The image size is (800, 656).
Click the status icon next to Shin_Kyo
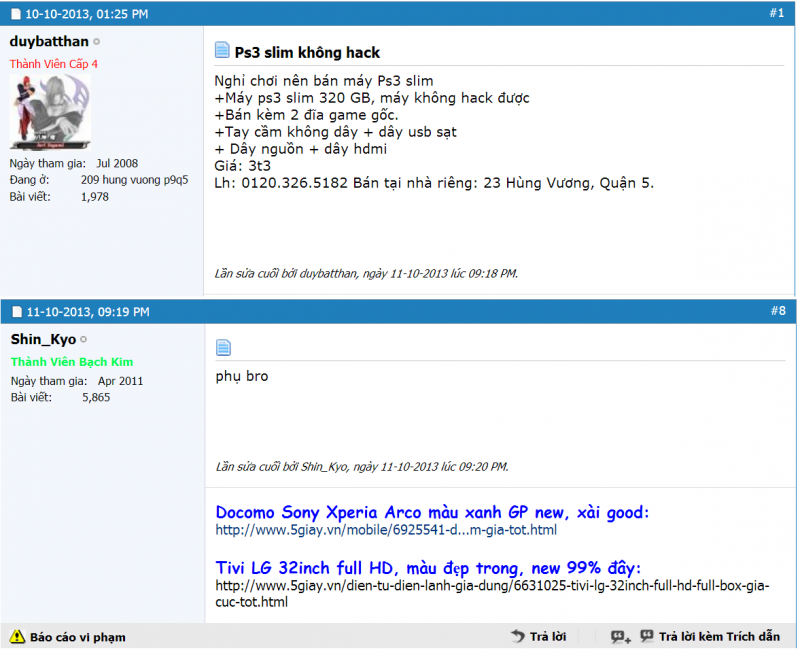84,340
